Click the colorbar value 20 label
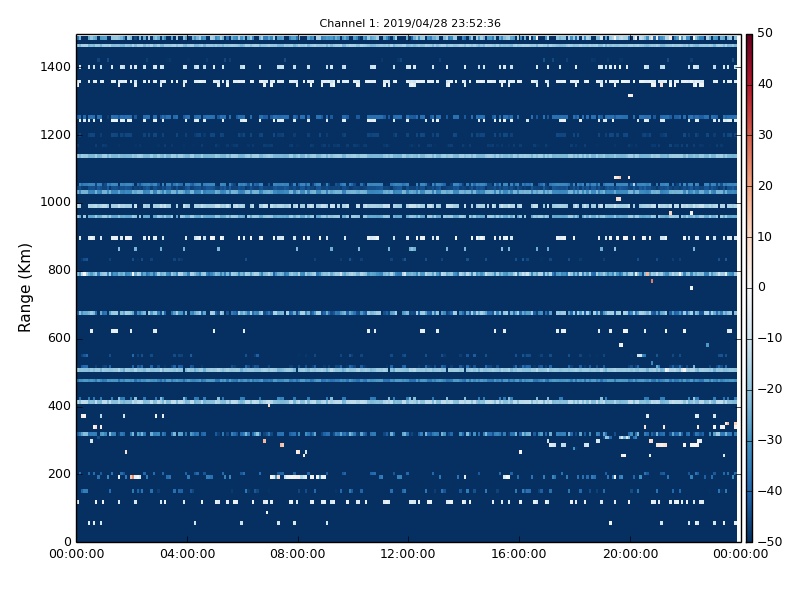This screenshot has width=800, height=600. coord(765,186)
